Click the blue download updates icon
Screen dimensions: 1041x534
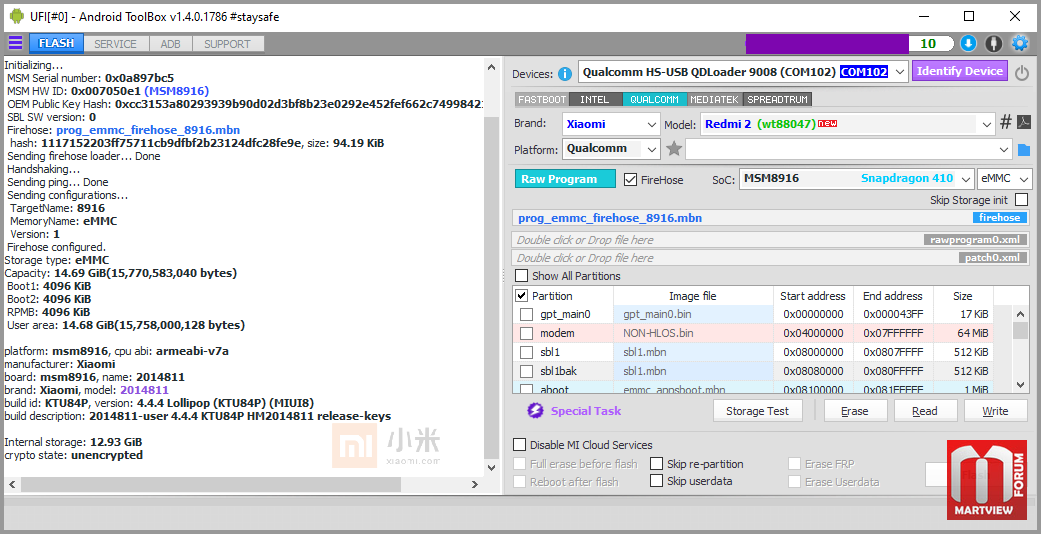968,43
